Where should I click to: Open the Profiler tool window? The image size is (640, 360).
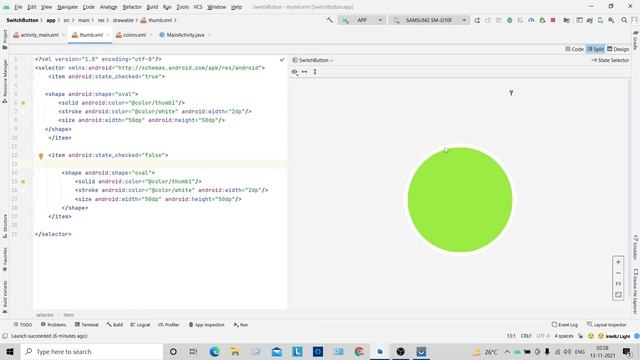coord(169,324)
